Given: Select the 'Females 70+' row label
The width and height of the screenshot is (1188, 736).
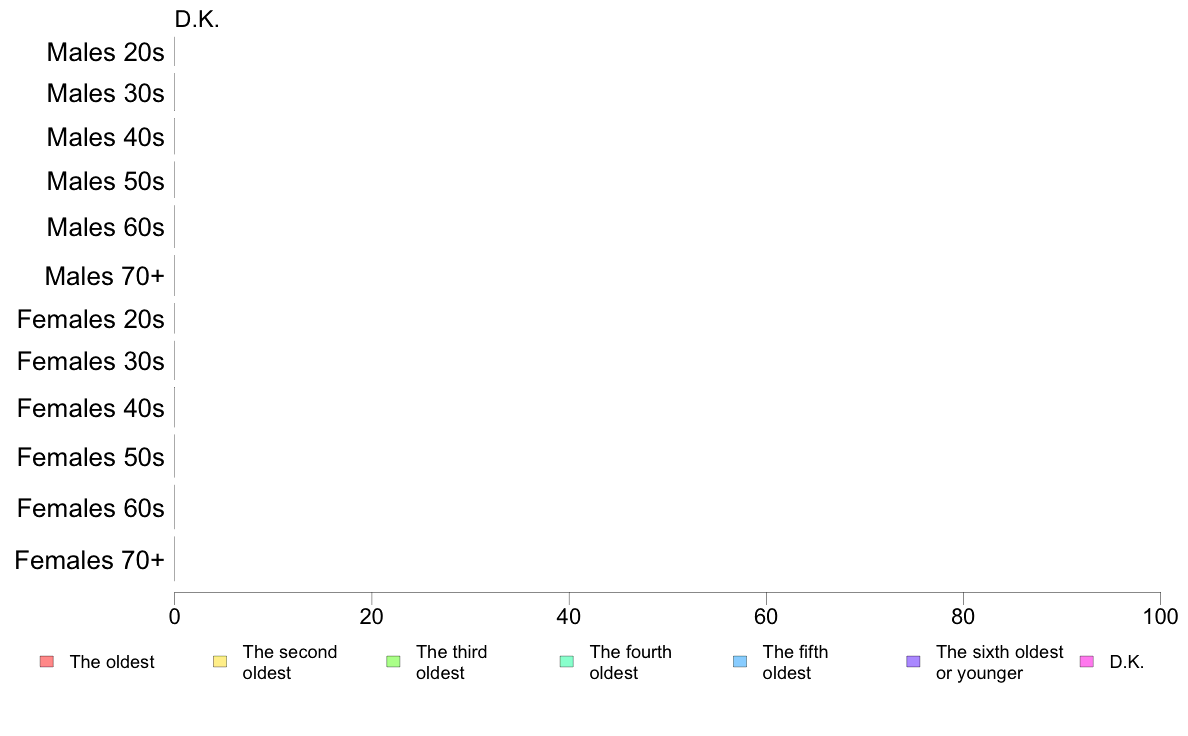Looking at the screenshot, I should 89,560.
